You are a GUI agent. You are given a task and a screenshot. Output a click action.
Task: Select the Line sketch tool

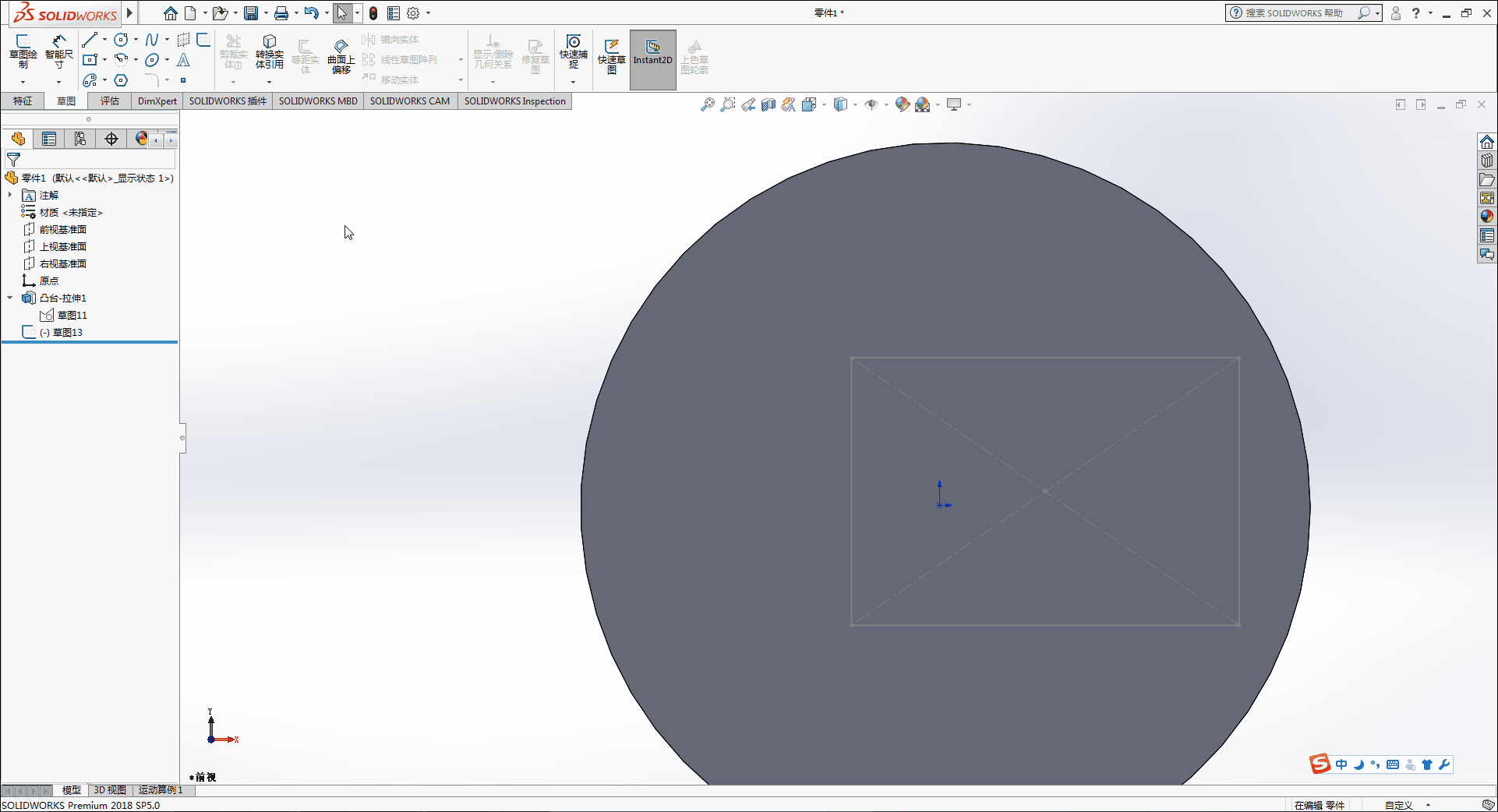point(90,40)
